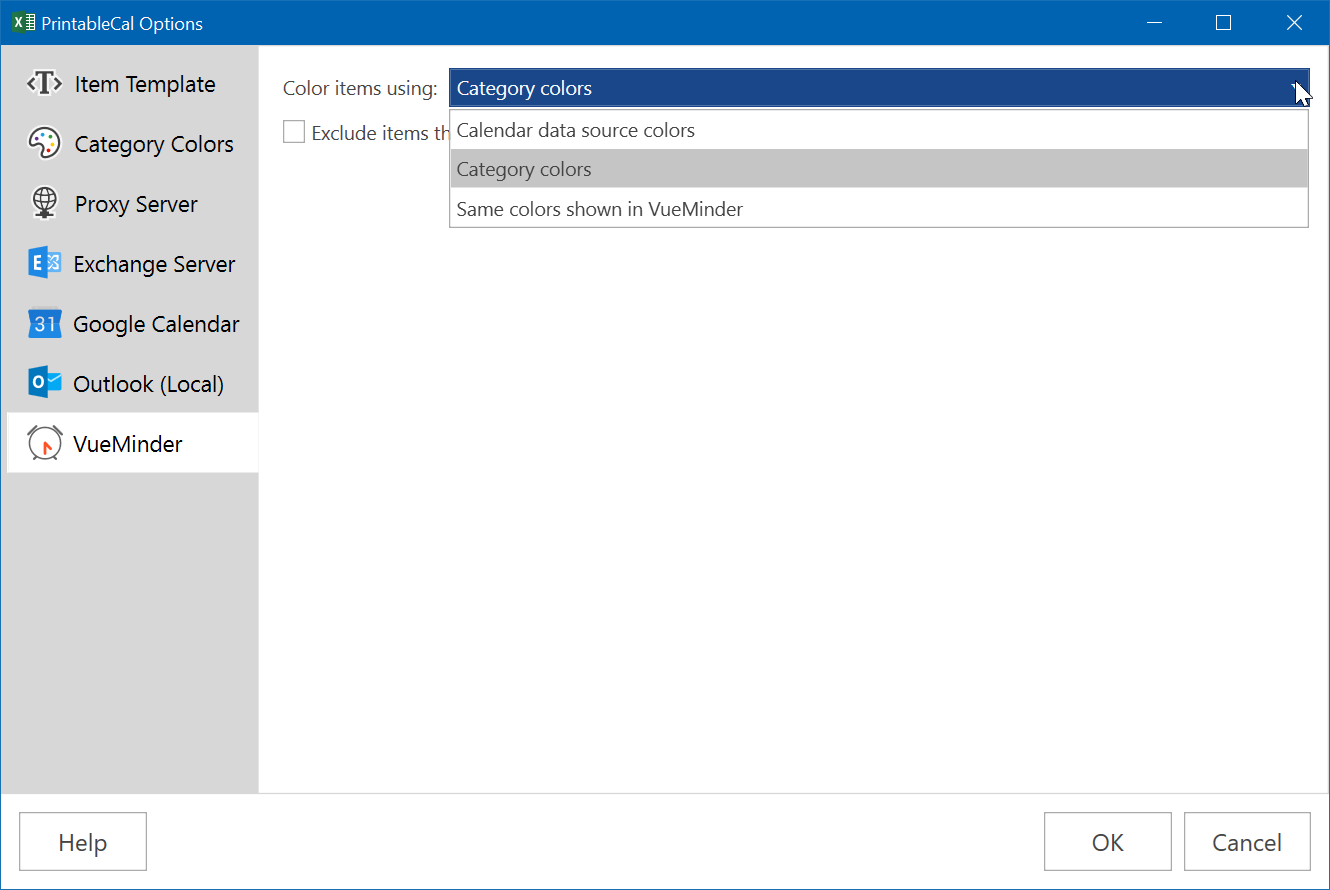This screenshot has width=1330, height=890.
Task: Click the 'Color items using:' label
Action: (360, 89)
